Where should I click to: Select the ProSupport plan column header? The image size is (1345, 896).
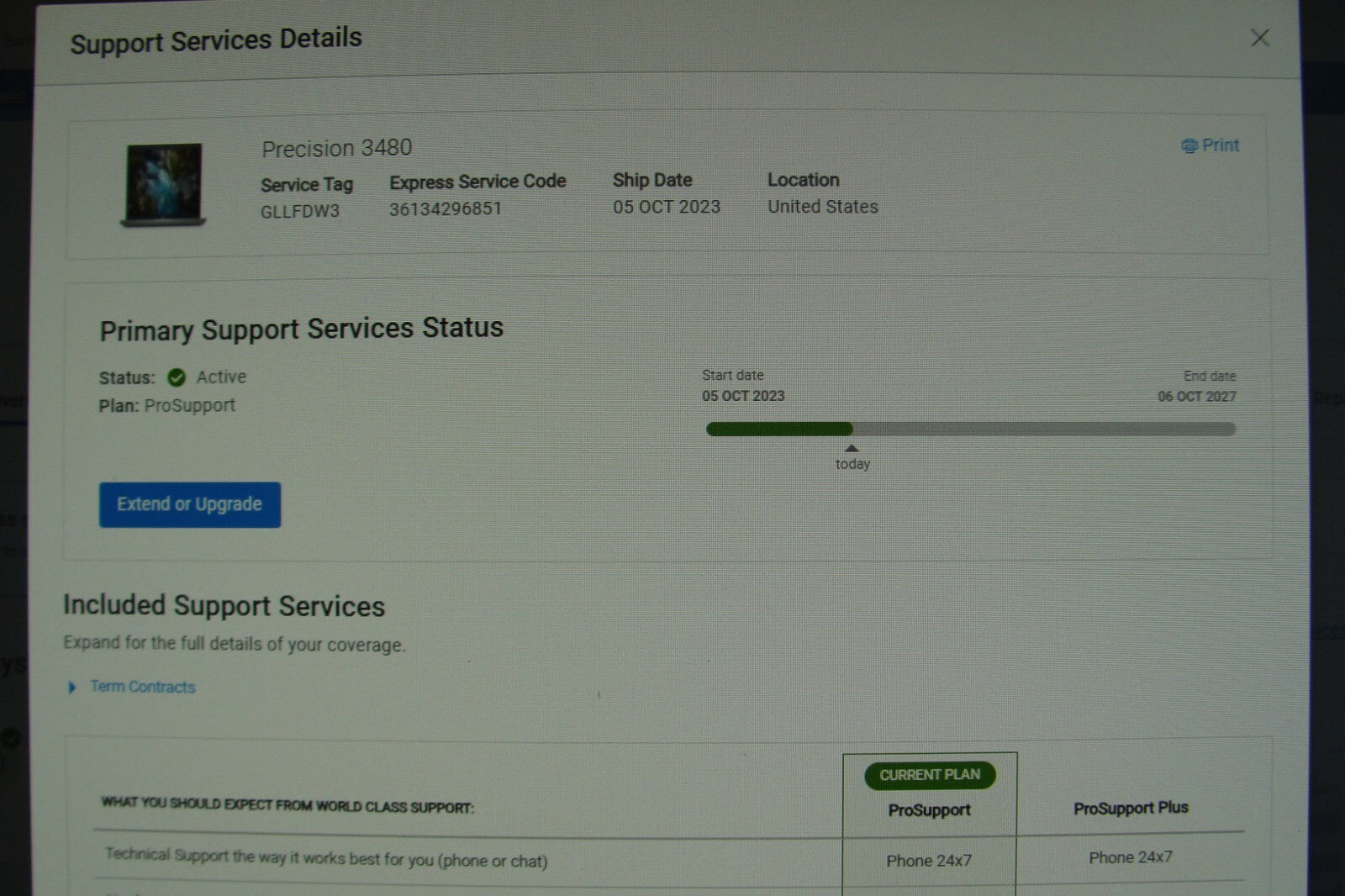(x=929, y=810)
